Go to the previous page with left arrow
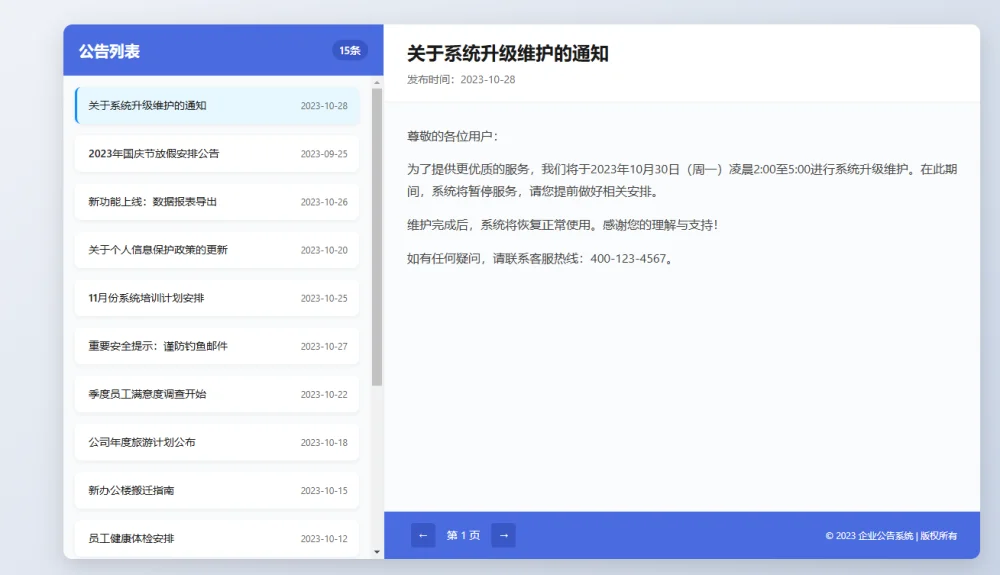The width and height of the screenshot is (1000, 575). [423, 535]
